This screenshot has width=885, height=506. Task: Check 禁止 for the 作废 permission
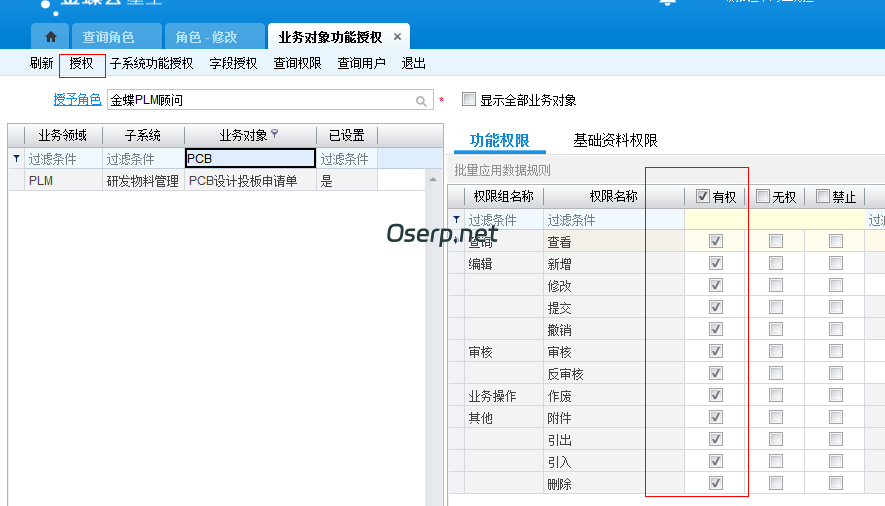tap(836, 395)
